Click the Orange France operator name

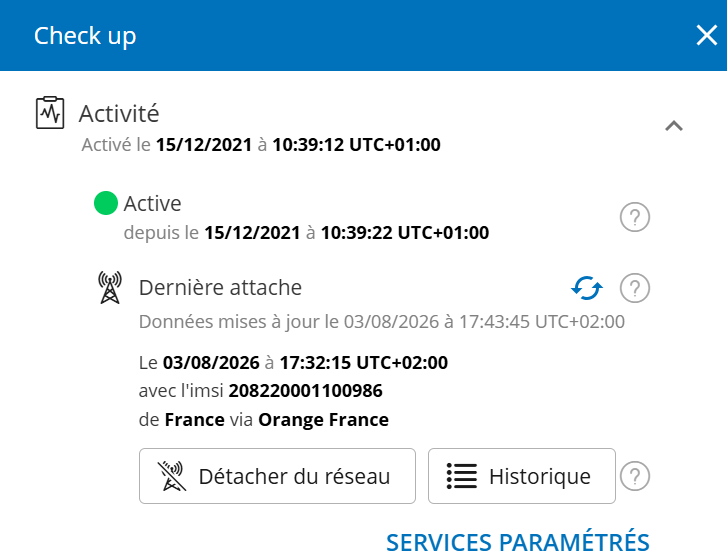pos(324,420)
